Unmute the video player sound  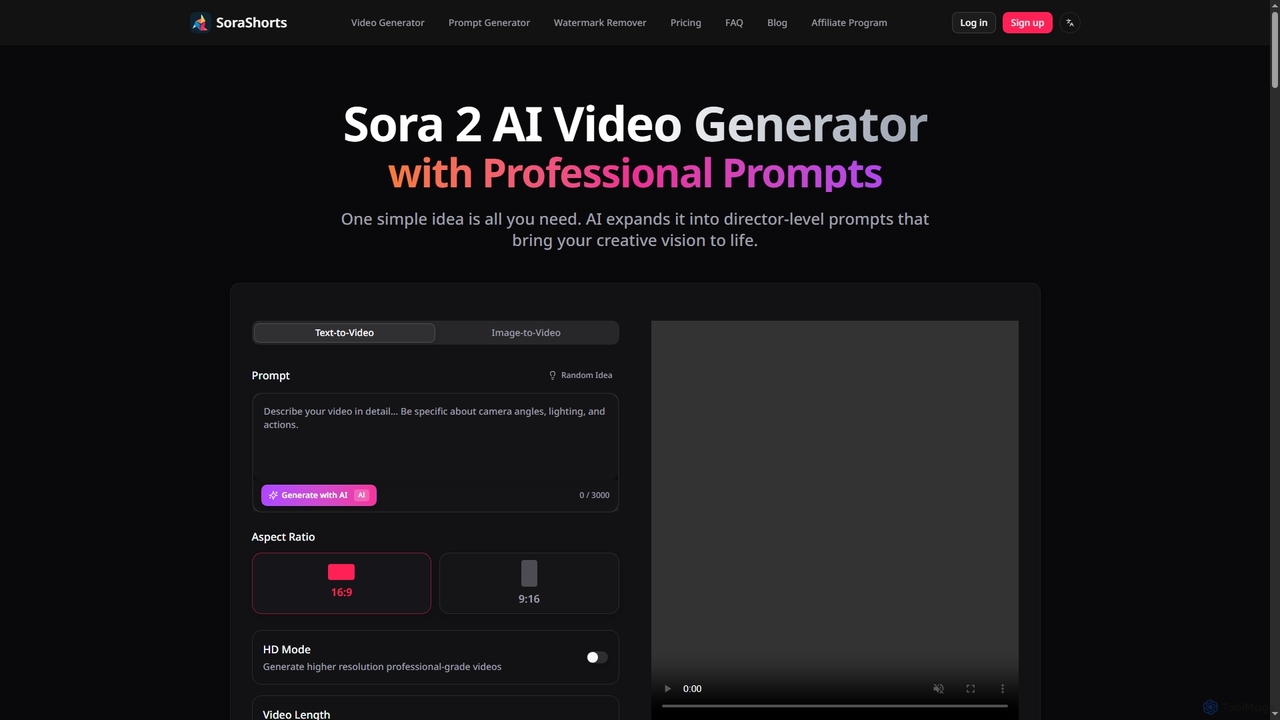point(938,688)
